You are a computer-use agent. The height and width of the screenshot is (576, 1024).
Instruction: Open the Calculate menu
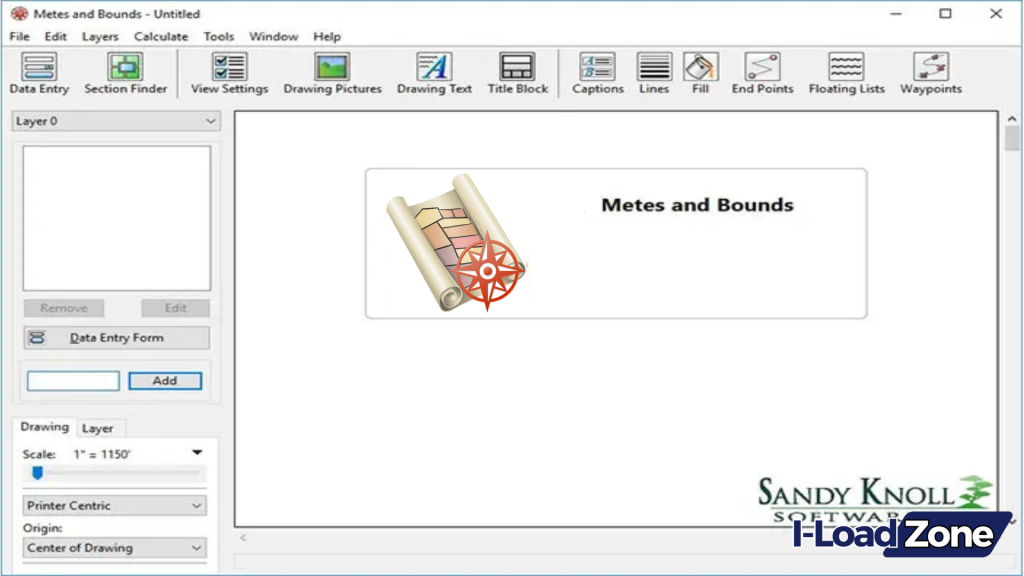click(x=161, y=36)
